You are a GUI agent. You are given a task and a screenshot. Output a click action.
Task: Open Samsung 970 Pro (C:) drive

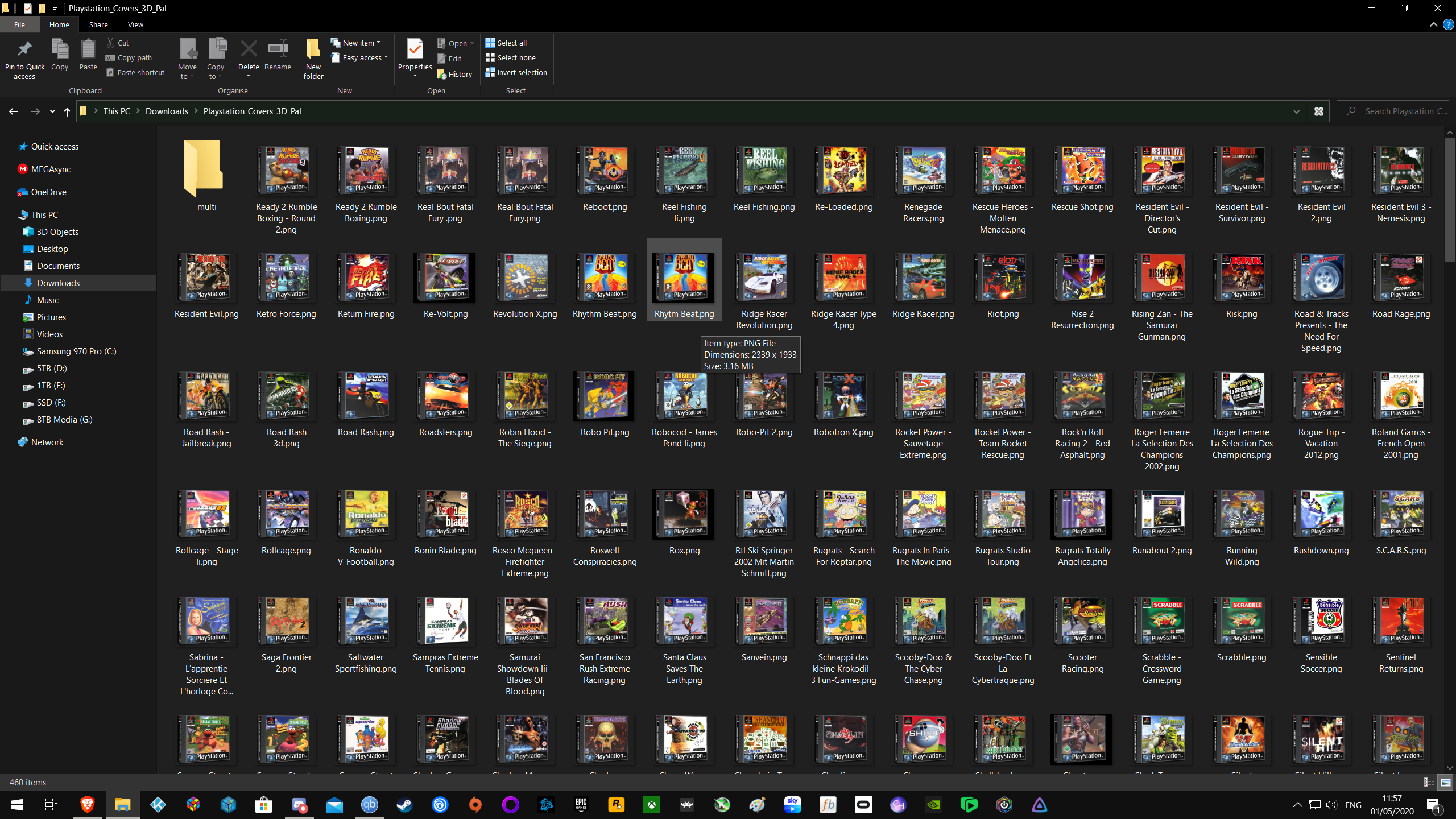(x=76, y=351)
